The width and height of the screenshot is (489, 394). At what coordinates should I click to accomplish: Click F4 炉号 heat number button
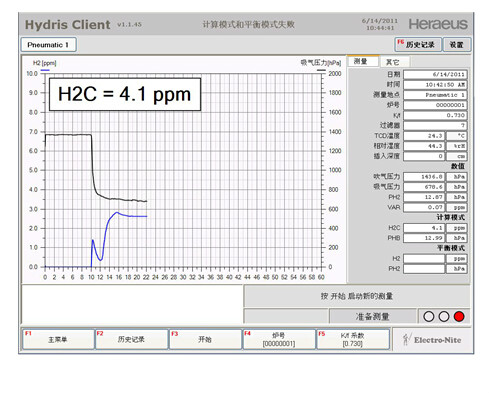click(x=279, y=339)
